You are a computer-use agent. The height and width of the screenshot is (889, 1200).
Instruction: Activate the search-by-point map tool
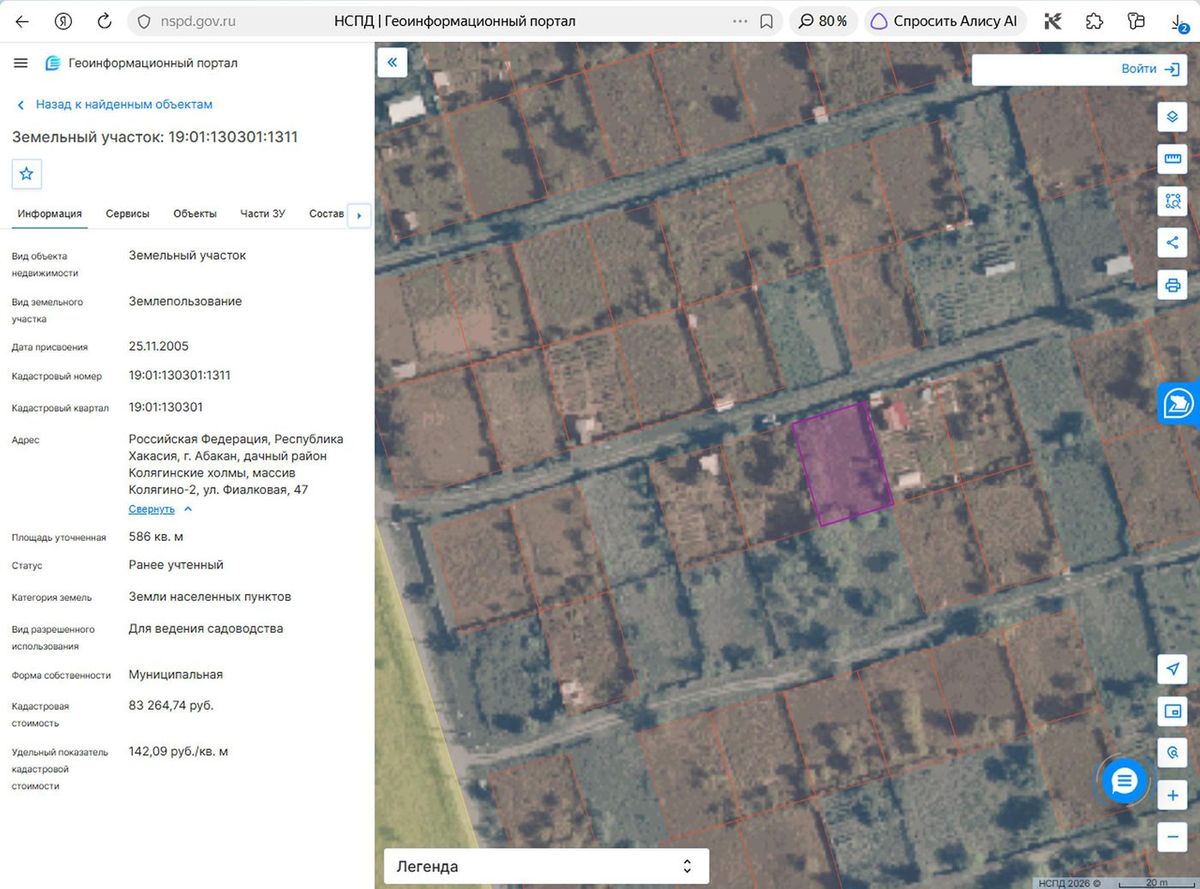pos(1172,753)
